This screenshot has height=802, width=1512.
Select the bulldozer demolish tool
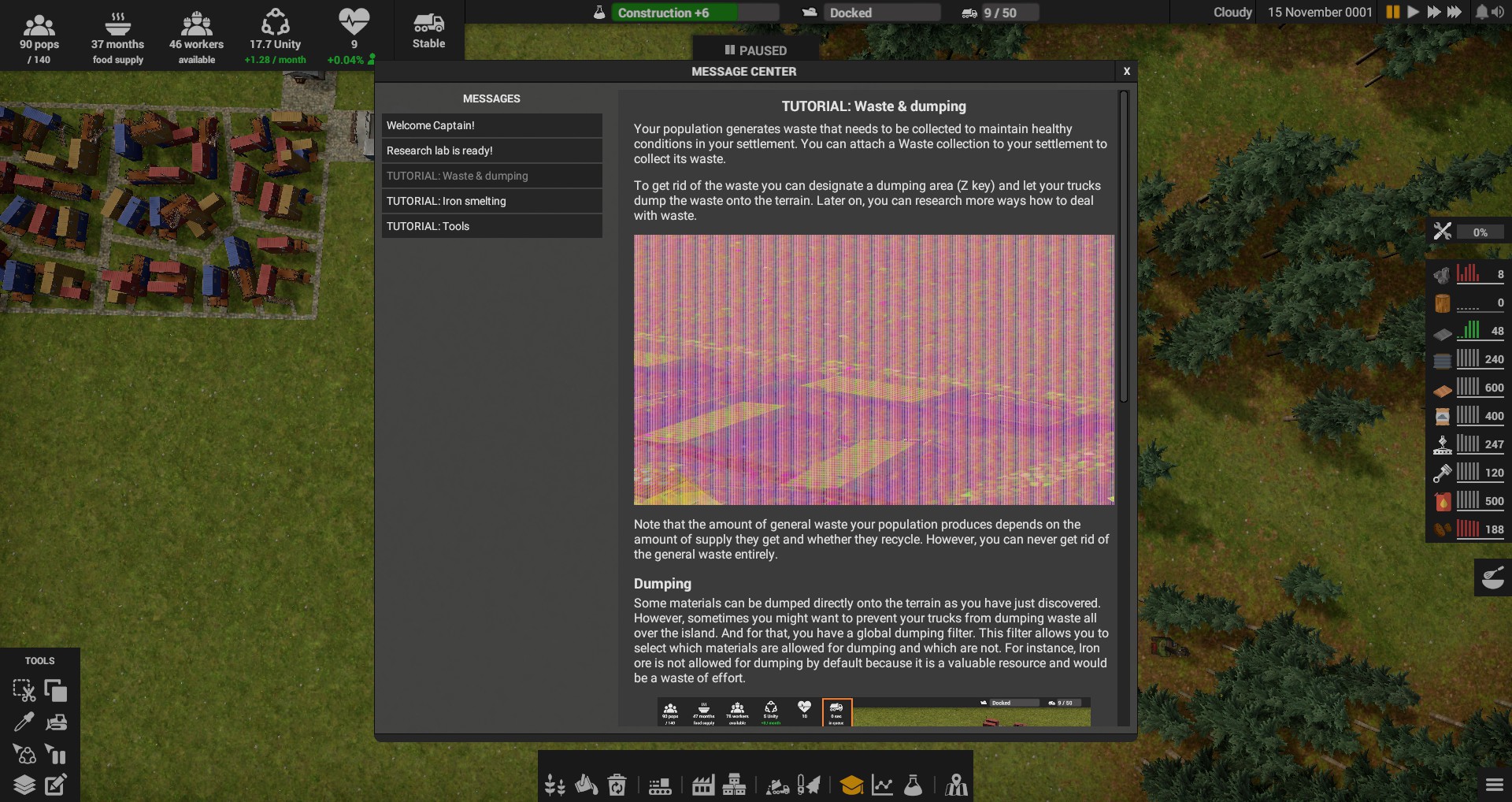[x=57, y=722]
